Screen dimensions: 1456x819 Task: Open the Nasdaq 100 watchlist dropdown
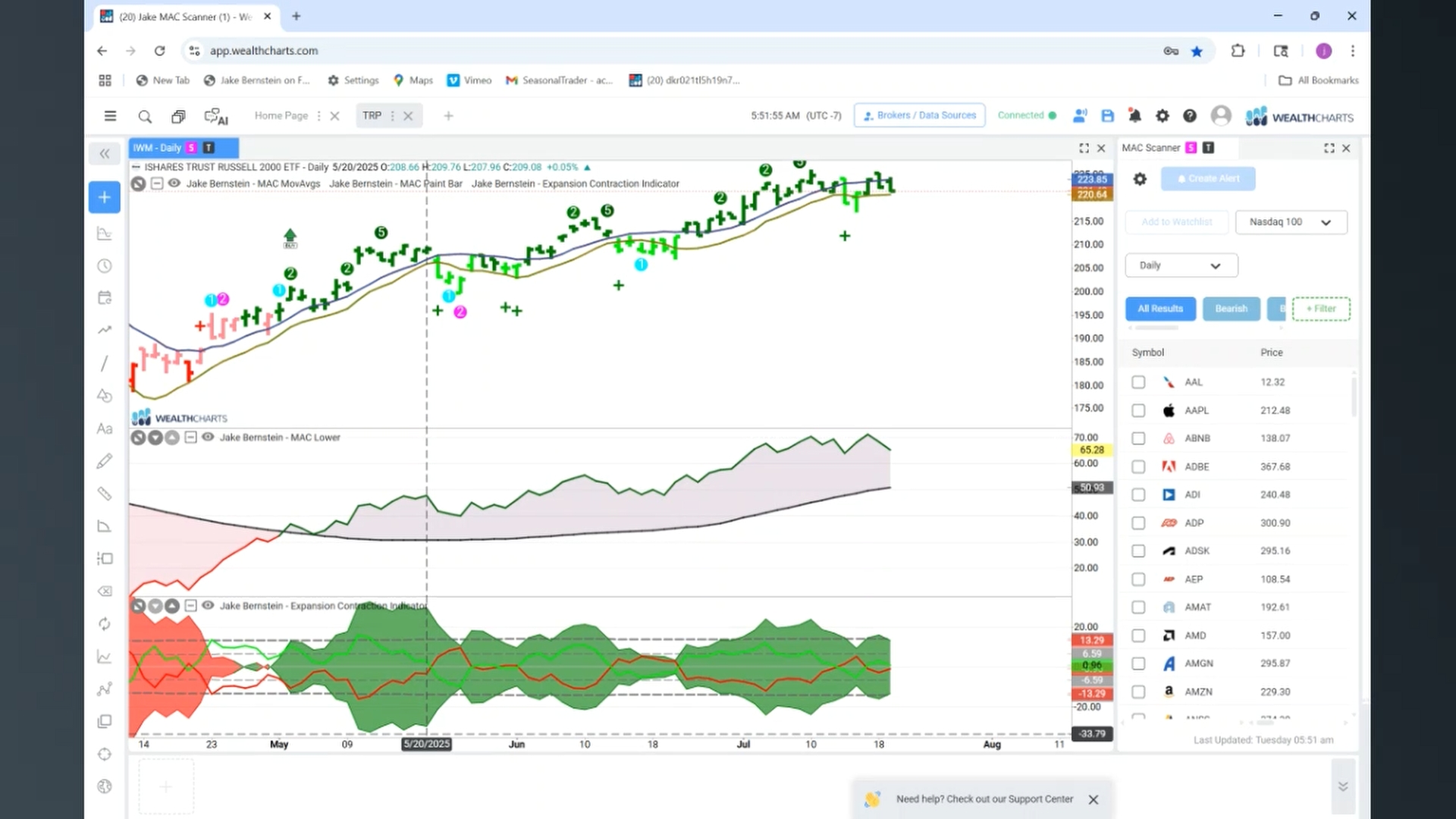[1291, 222]
